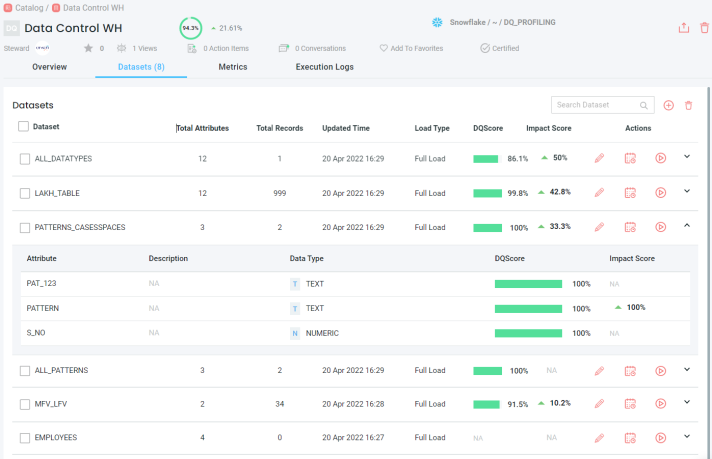This screenshot has width=712, height=459.
Task: Click the delete trash icon beside search
Action: tap(688, 105)
